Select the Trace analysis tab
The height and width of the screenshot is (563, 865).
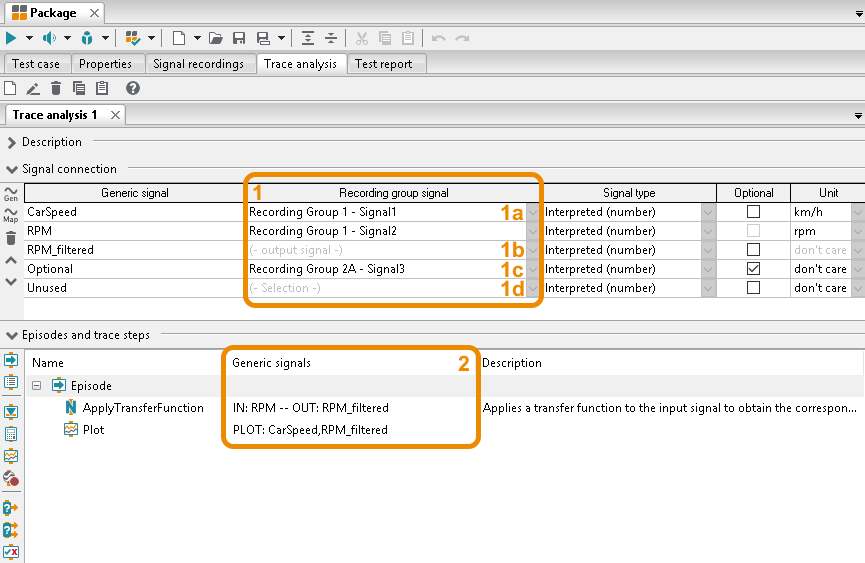point(301,63)
